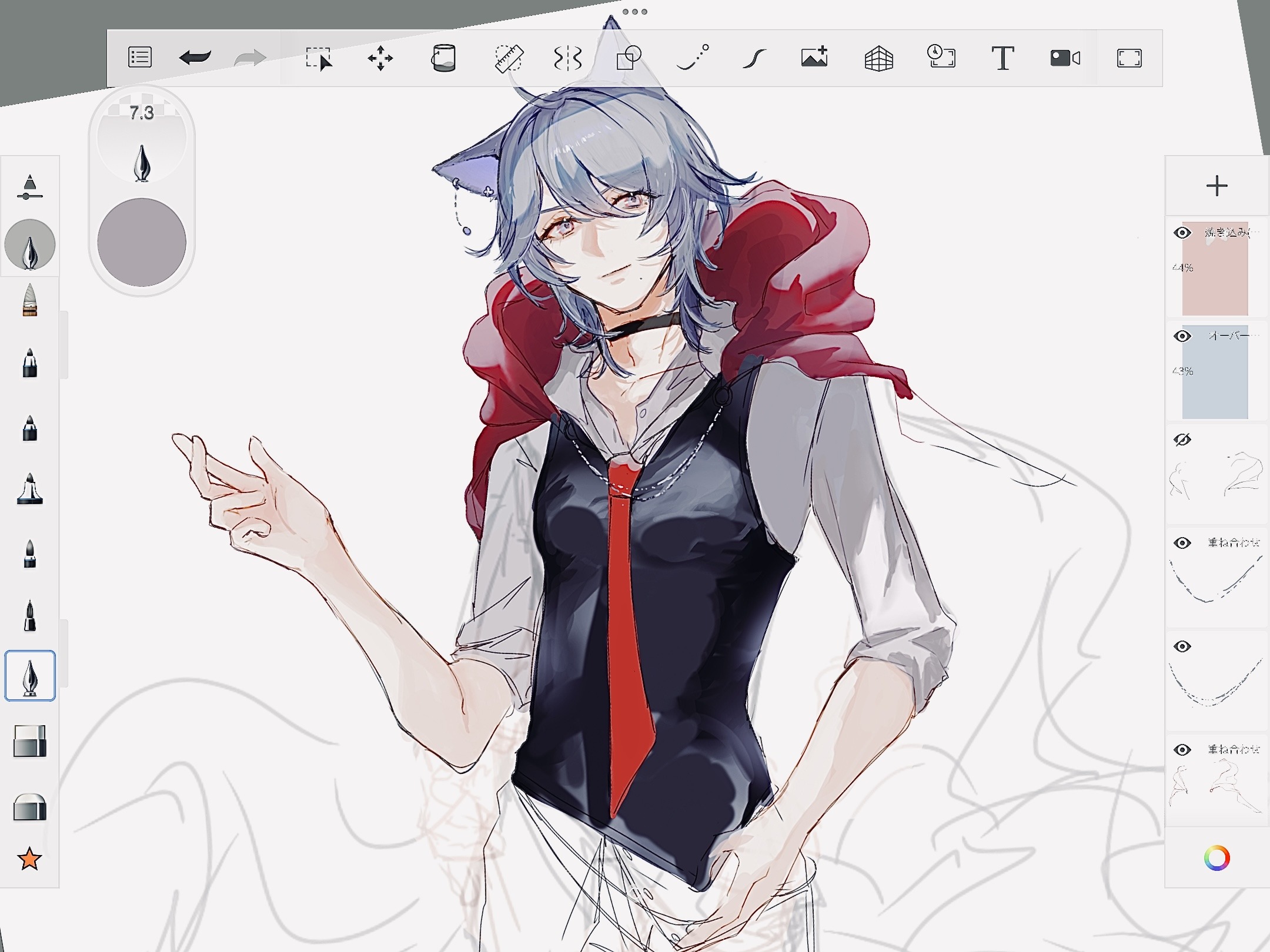Select the Selection tool in toolbar
1270x952 pixels.
[319, 58]
